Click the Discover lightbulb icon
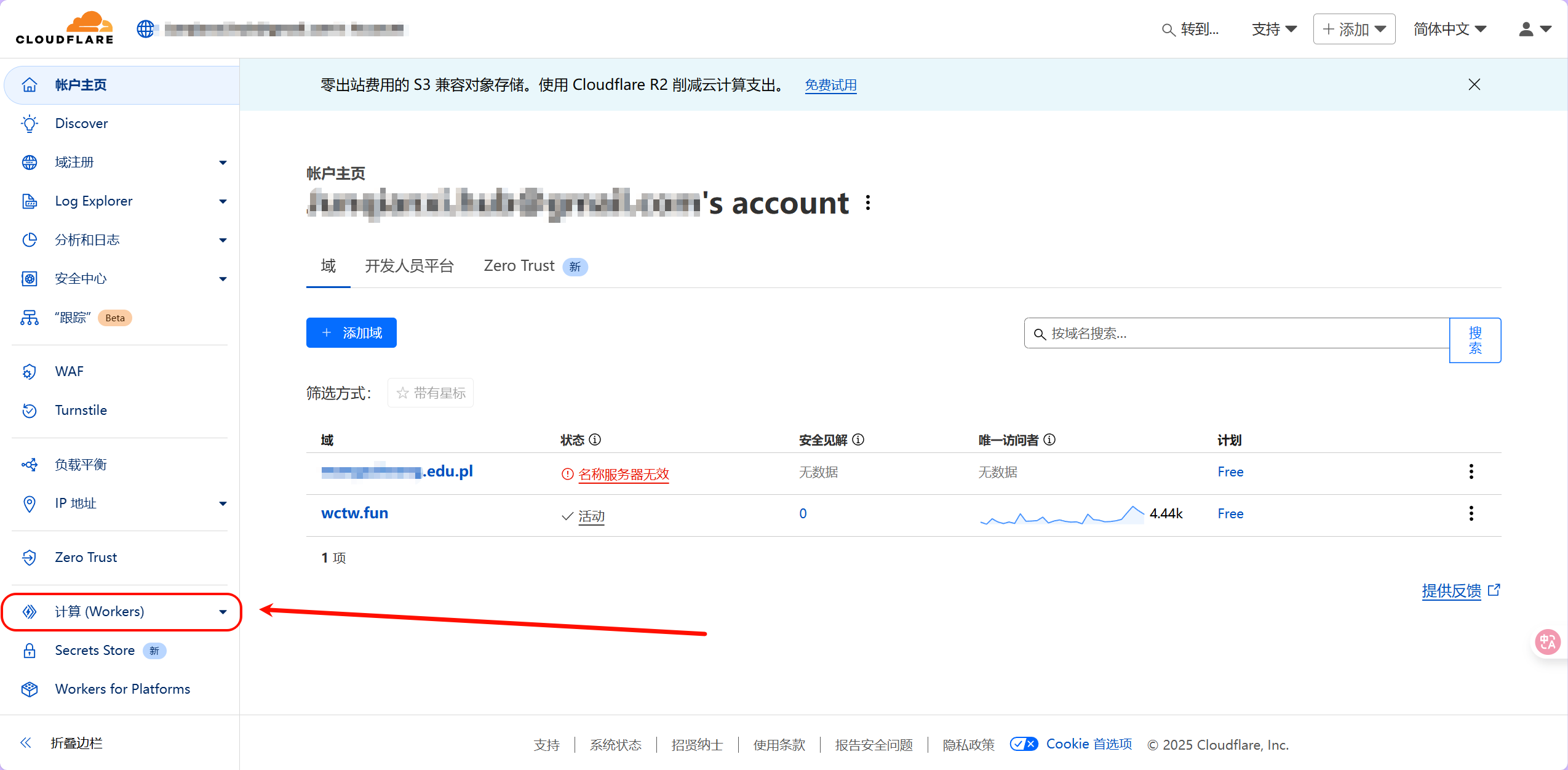1568x770 pixels. pos(30,123)
